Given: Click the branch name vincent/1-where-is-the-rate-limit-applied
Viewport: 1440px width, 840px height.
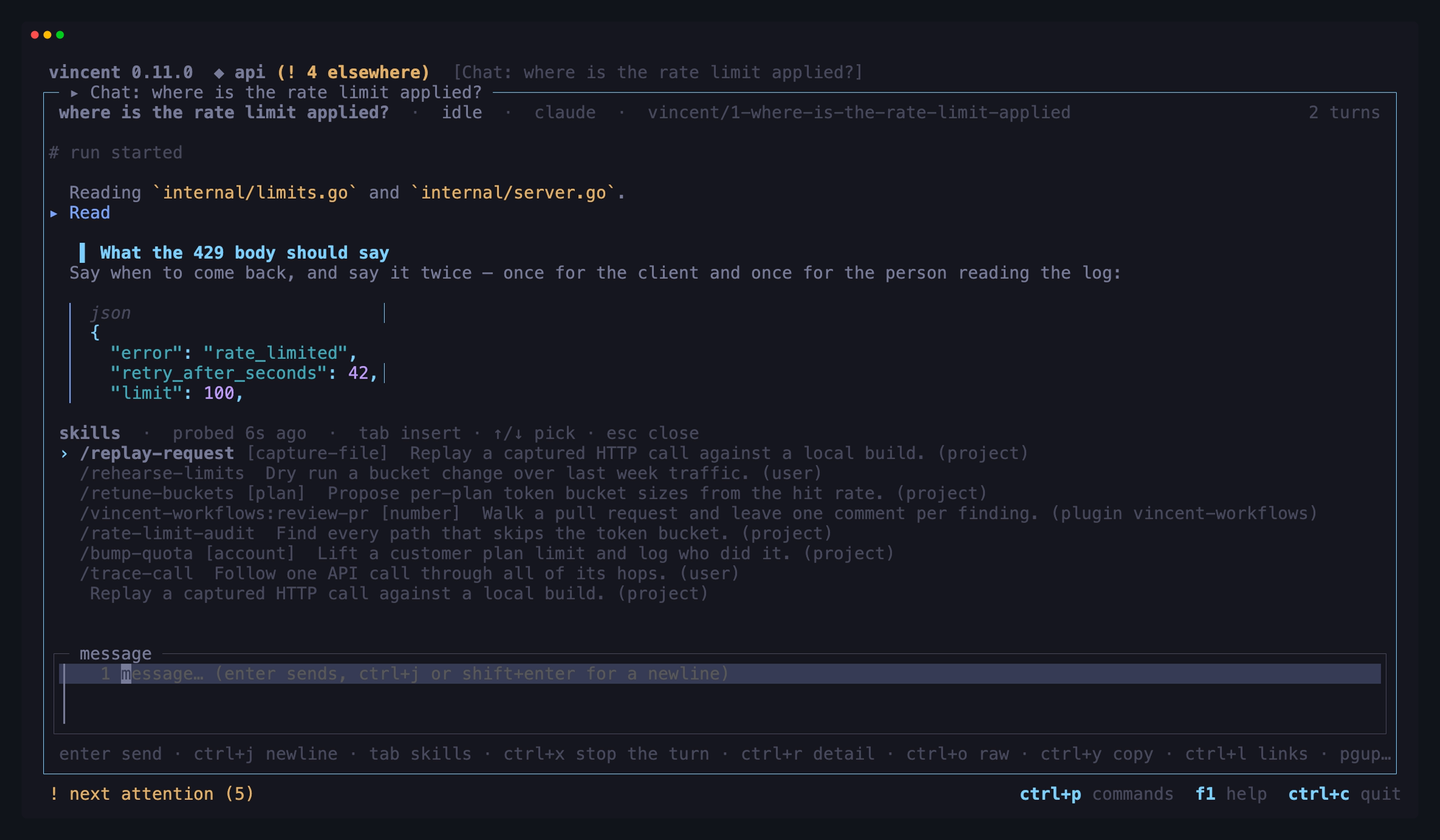Looking at the screenshot, I should tap(859, 113).
